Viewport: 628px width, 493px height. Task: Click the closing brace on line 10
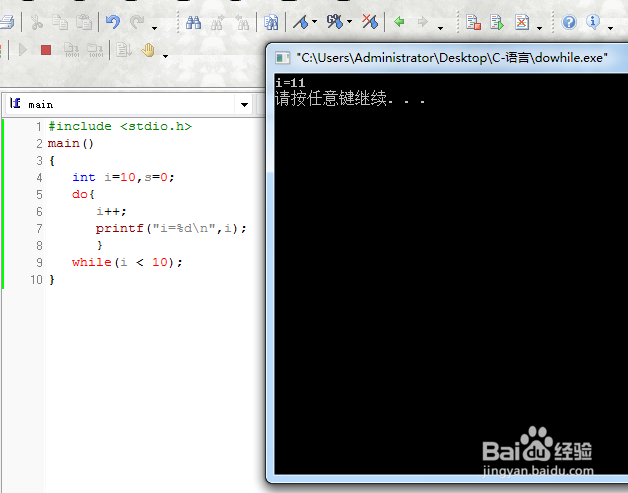52,280
